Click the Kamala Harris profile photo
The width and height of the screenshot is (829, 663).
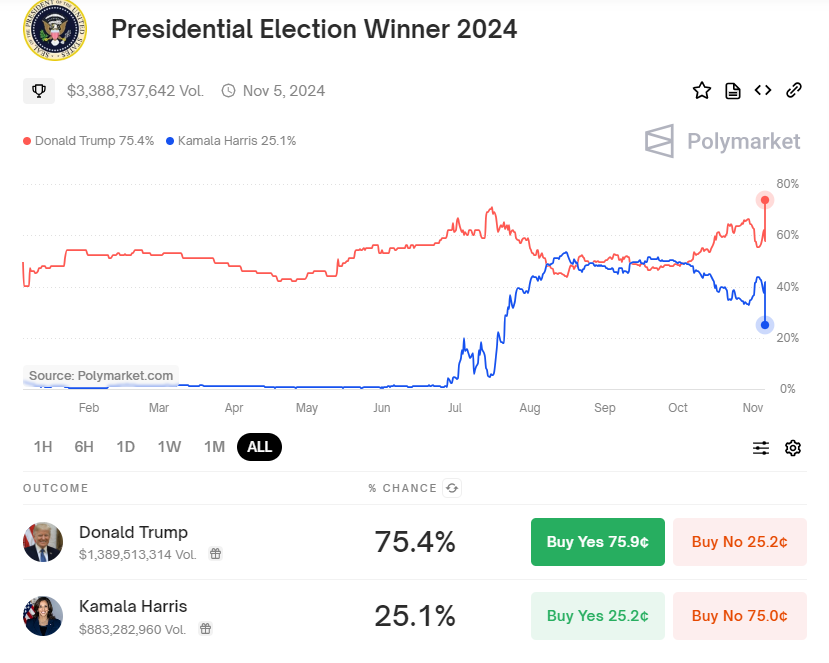(43, 616)
